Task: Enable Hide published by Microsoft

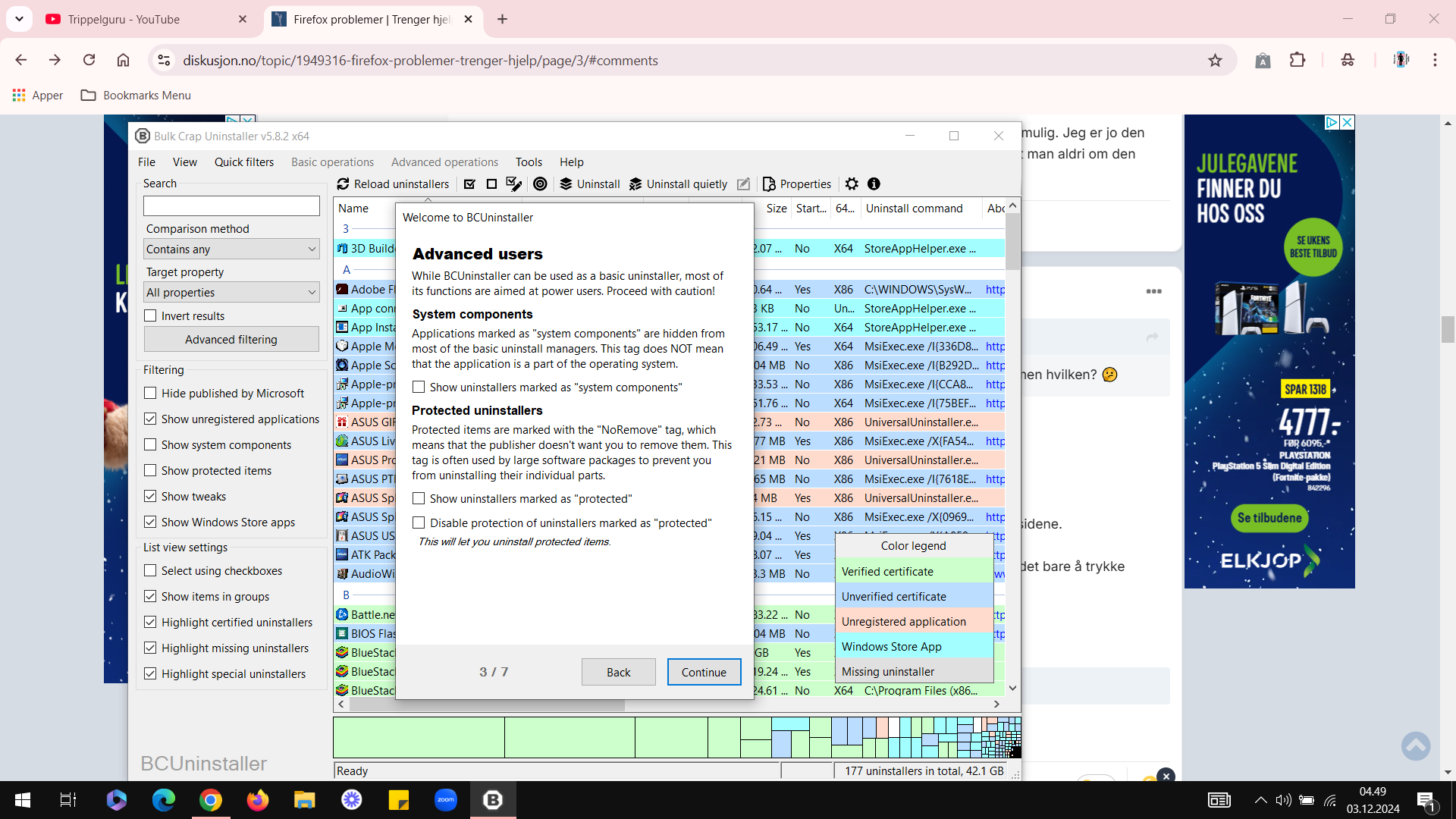Action: pyautogui.click(x=150, y=393)
